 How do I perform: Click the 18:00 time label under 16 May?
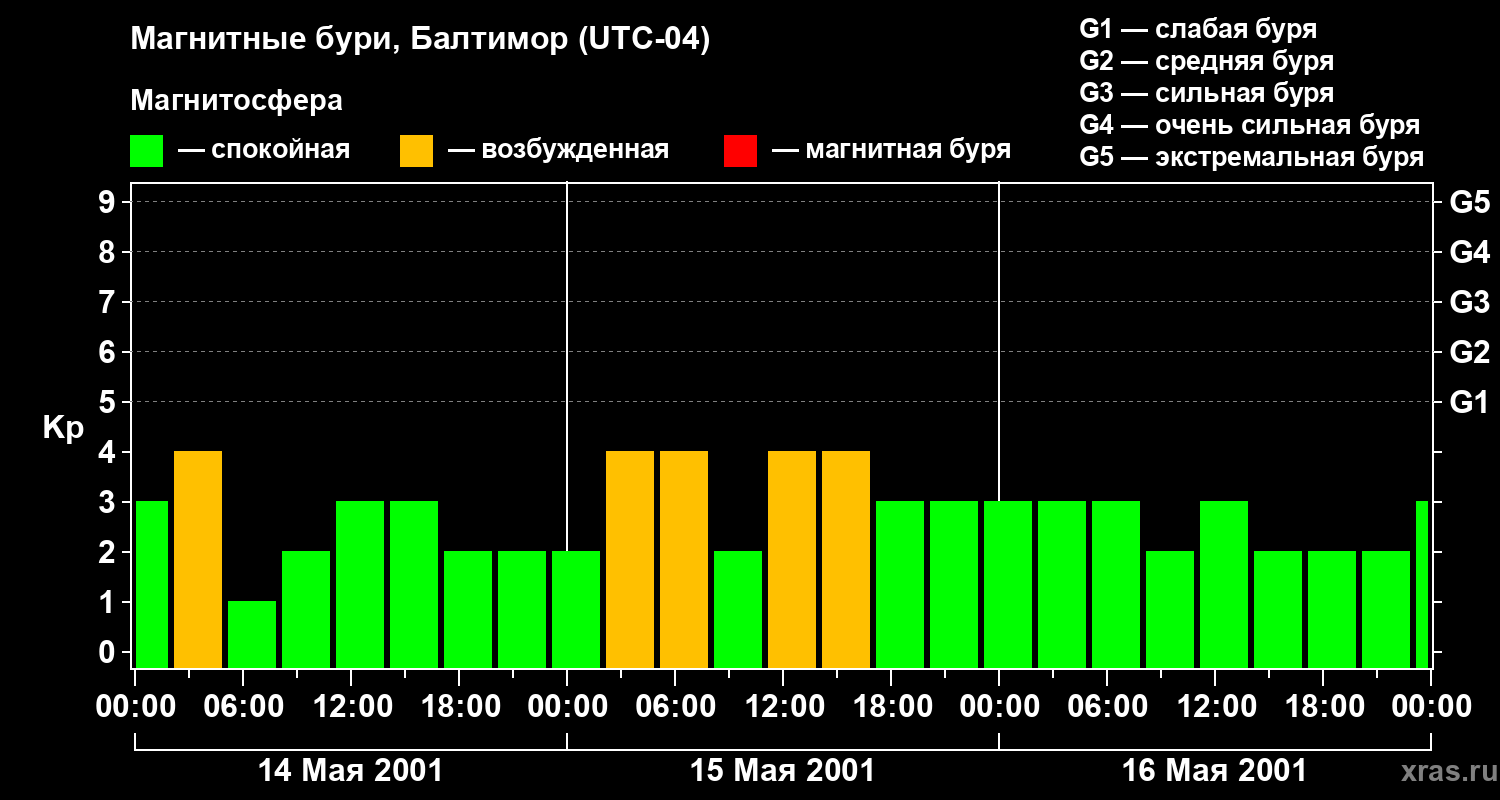point(1322,707)
